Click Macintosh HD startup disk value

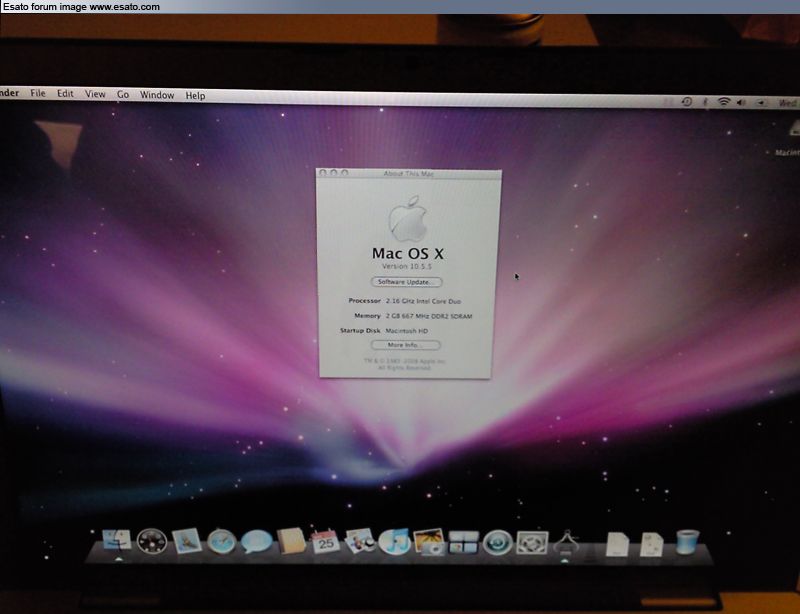coord(407,331)
